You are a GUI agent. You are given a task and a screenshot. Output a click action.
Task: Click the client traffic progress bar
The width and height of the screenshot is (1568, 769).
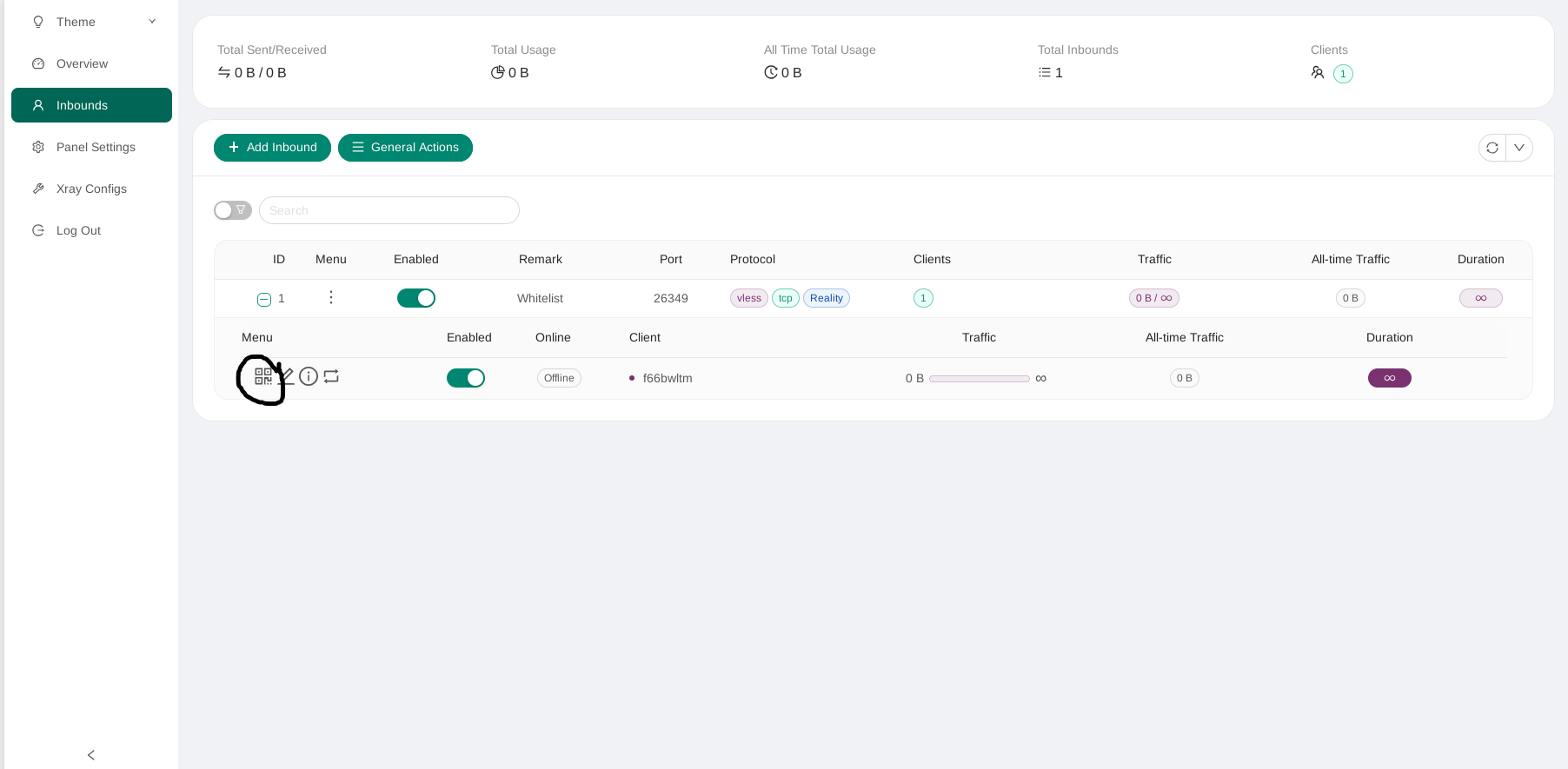(x=979, y=379)
